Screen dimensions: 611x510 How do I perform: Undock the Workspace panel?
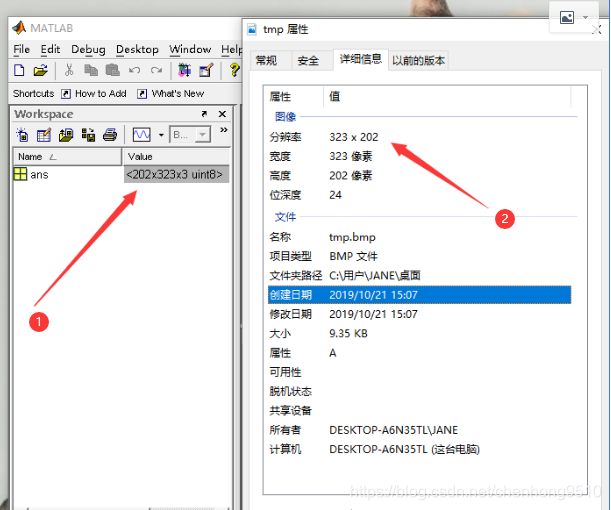pyautogui.click(x=204, y=114)
